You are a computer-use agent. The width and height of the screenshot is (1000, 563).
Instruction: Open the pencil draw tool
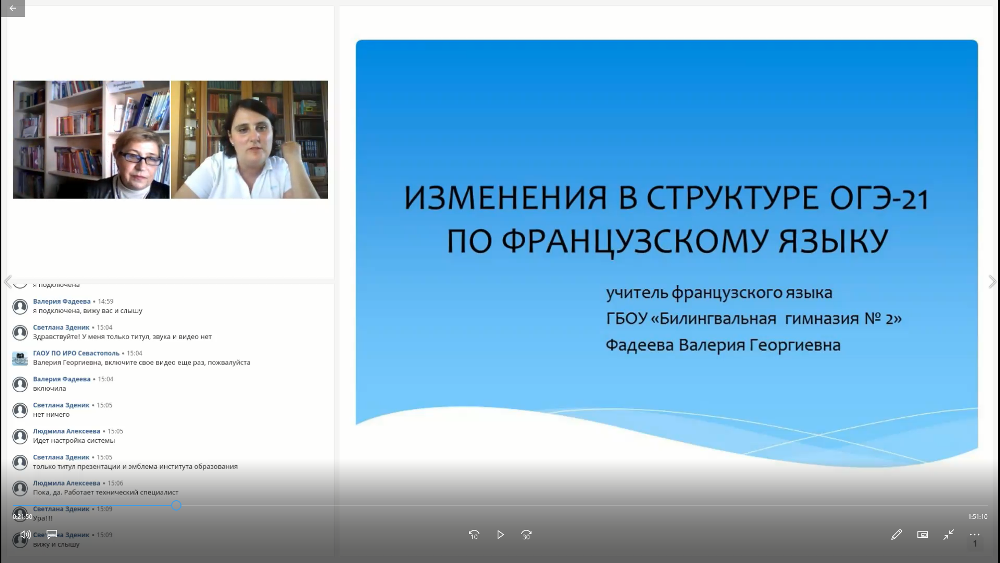[x=896, y=535]
